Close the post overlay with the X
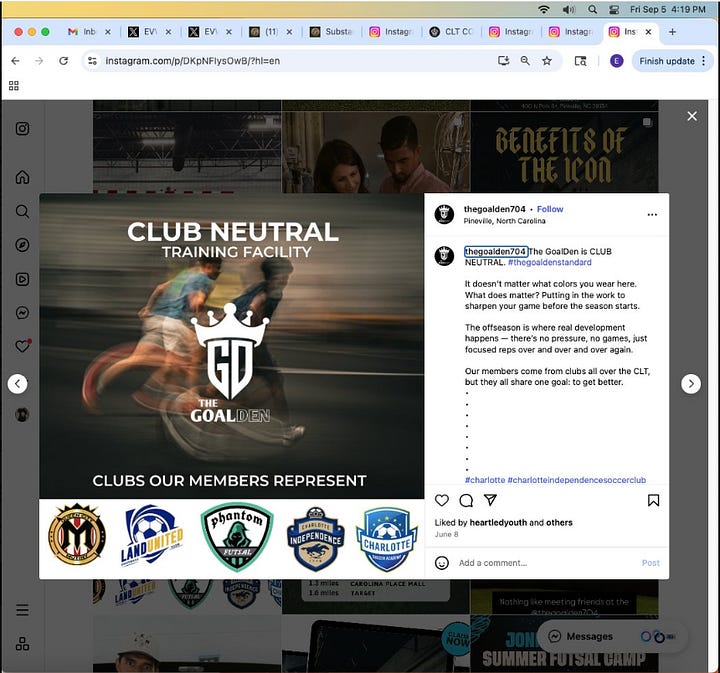Image resolution: width=720 pixels, height=673 pixels. (x=692, y=116)
